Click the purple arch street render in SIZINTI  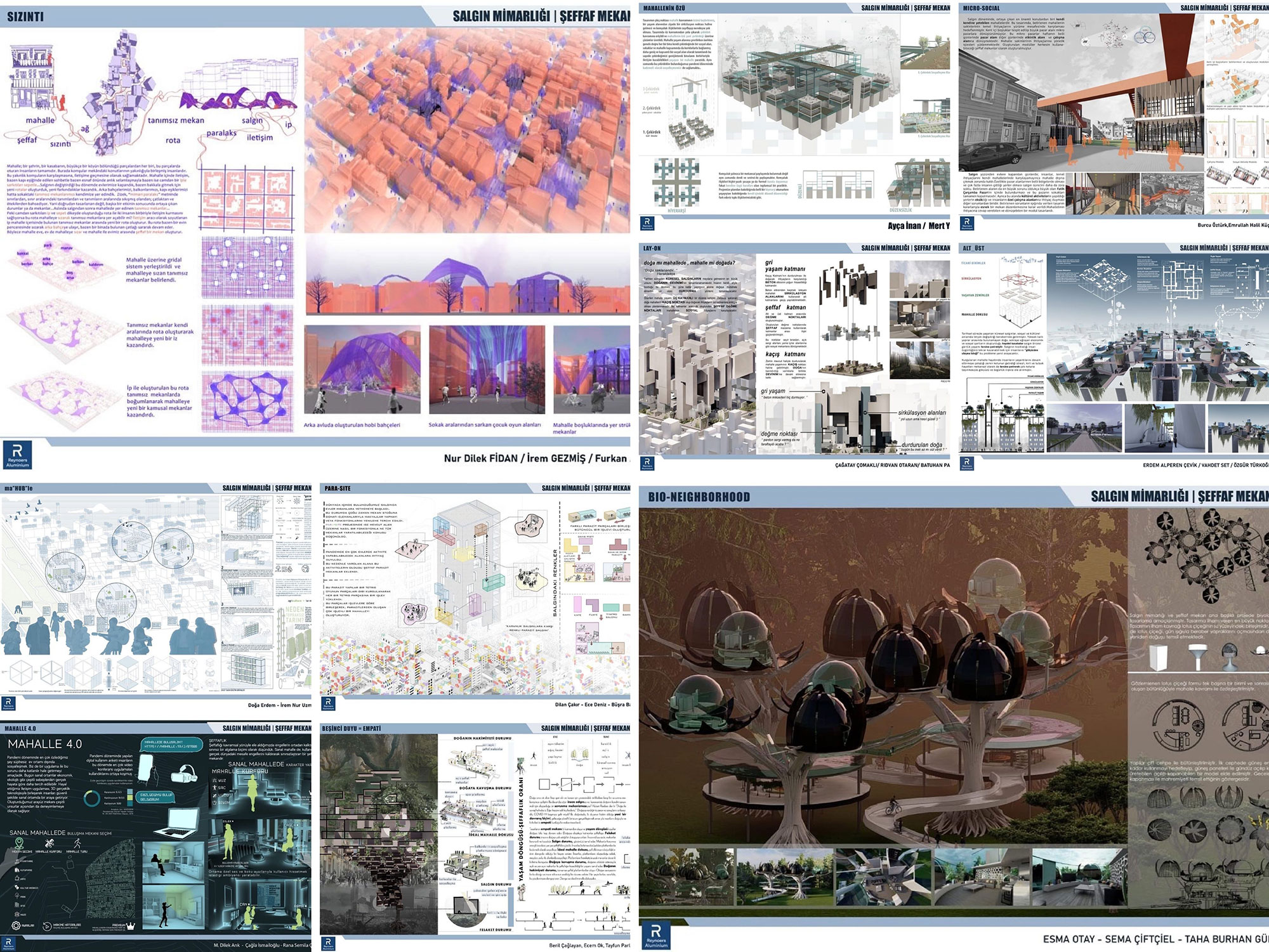[x=362, y=370]
